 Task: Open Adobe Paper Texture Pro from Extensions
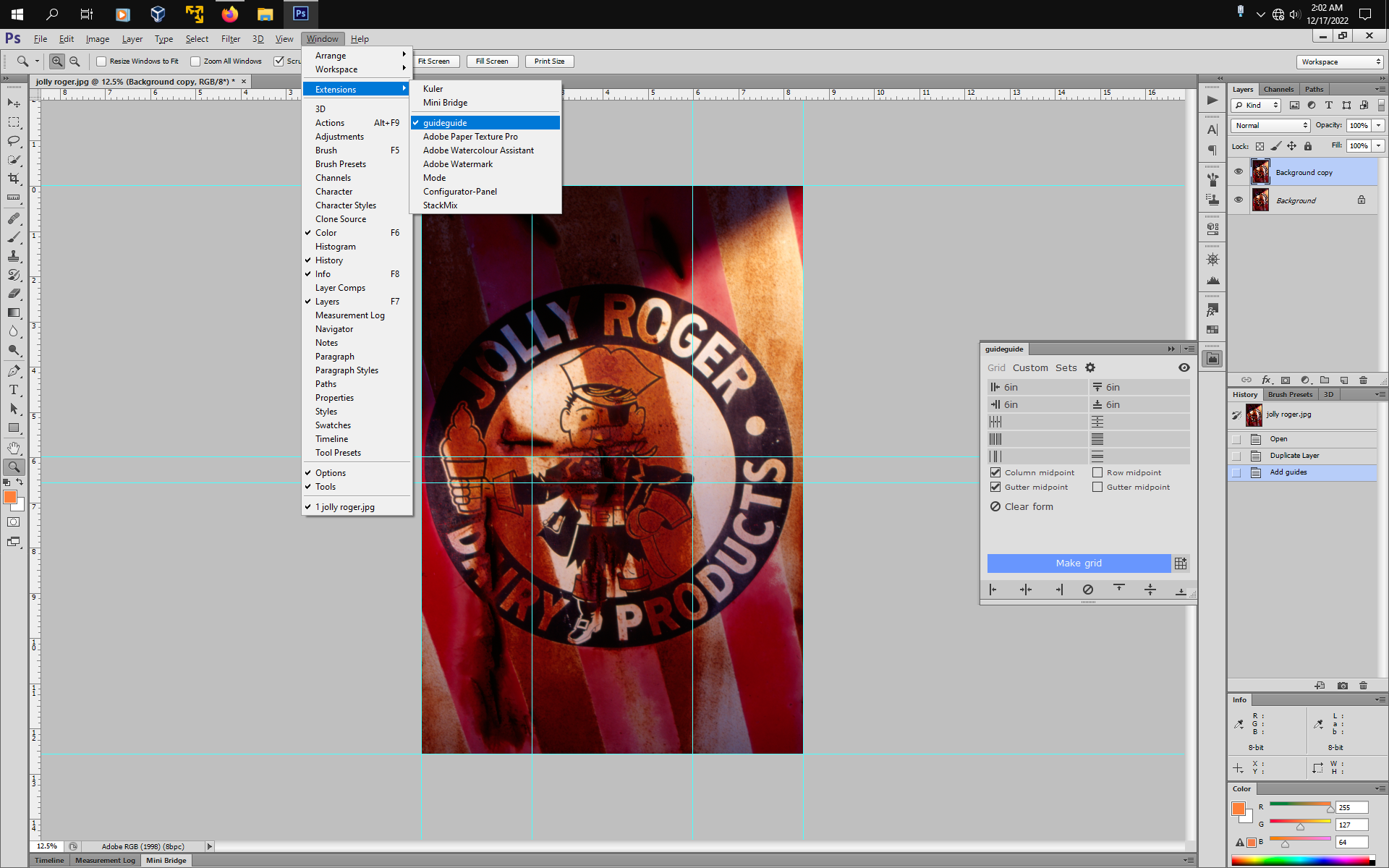coord(470,137)
